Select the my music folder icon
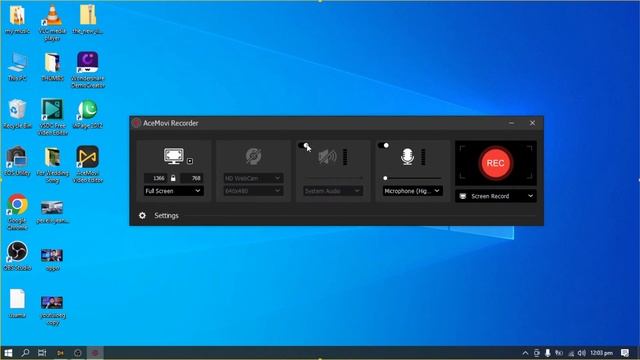Screen dimensions: 640x360 tap(17, 19)
